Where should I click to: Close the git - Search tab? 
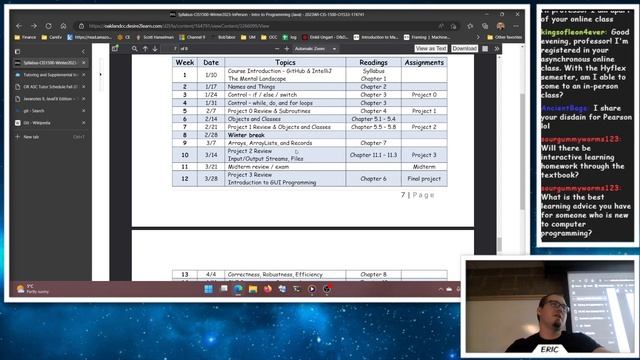coord(84,111)
